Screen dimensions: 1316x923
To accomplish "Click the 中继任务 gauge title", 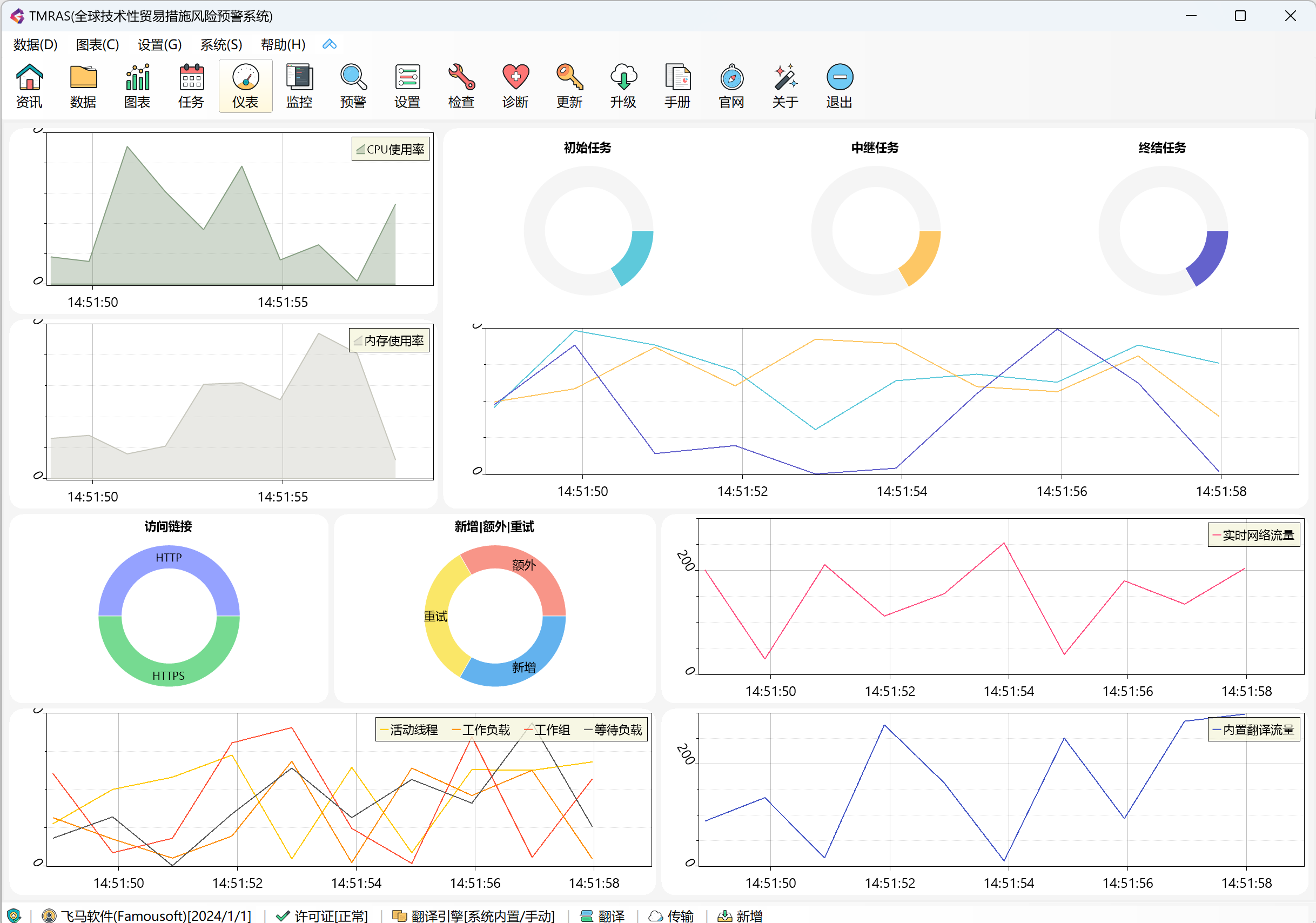I will click(875, 148).
